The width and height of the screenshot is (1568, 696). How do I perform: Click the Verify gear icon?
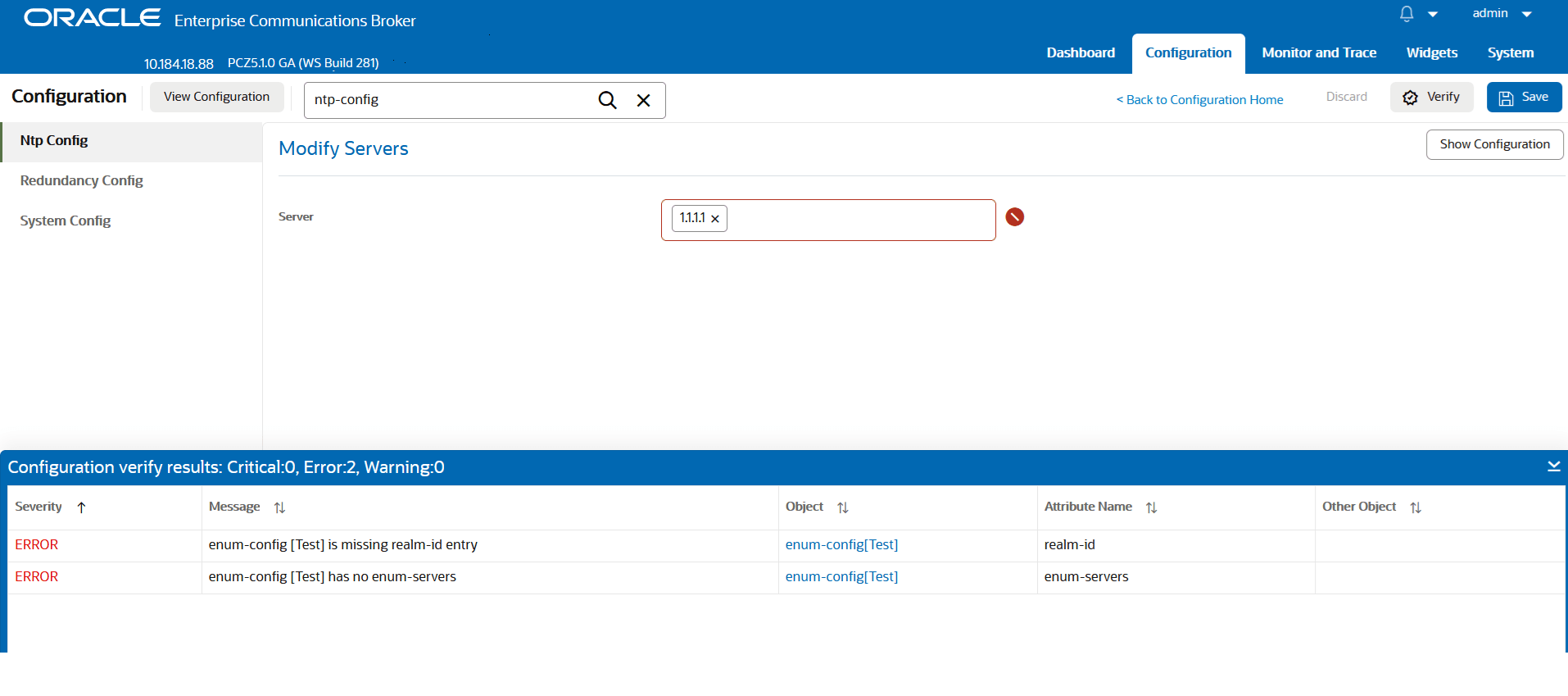click(1410, 98)
